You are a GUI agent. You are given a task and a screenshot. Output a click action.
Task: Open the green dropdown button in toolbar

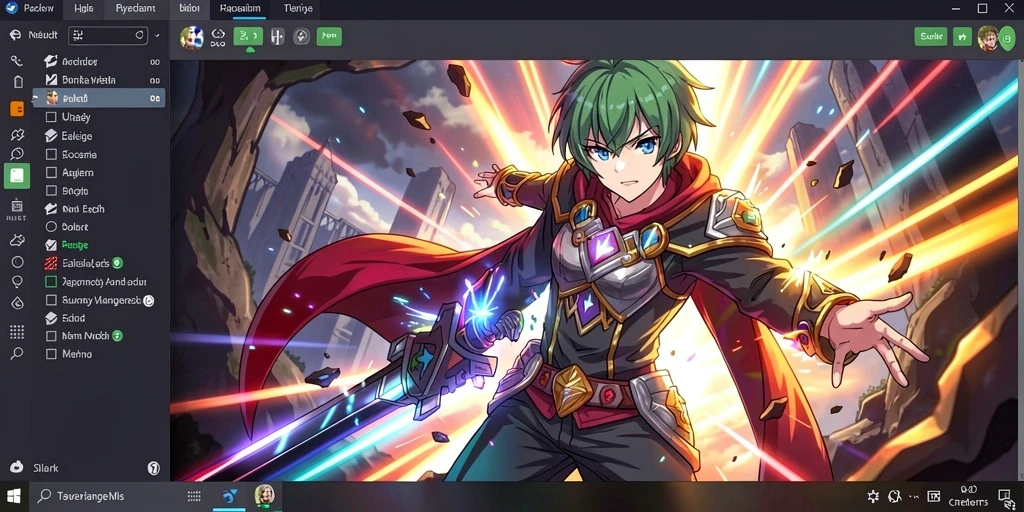point(248,36)
